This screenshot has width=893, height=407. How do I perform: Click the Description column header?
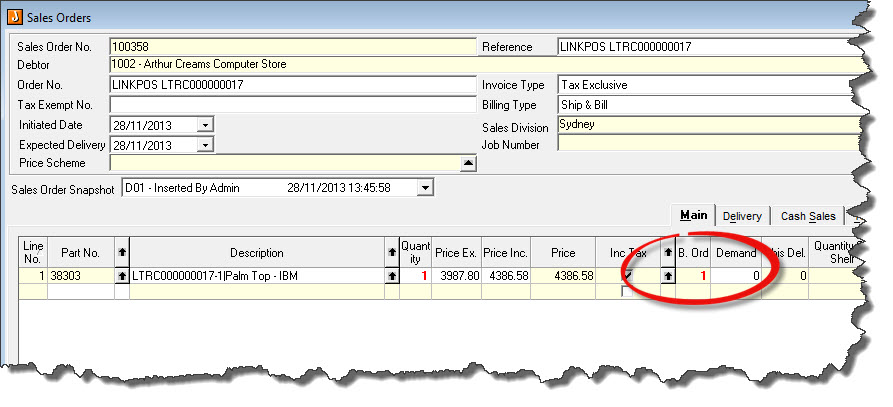pos(257,253)
